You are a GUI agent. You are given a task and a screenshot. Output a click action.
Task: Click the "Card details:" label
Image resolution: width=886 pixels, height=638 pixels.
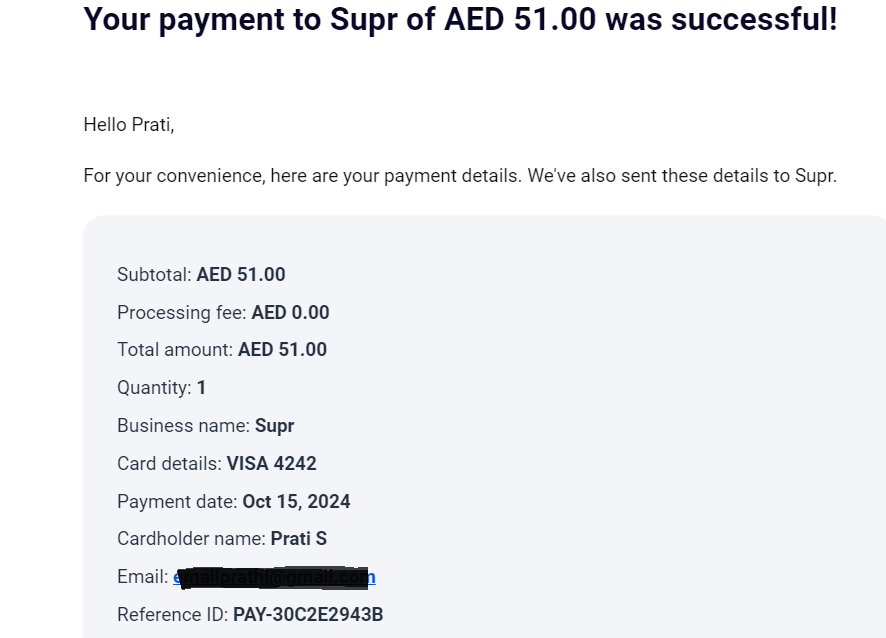pos(169,464)
